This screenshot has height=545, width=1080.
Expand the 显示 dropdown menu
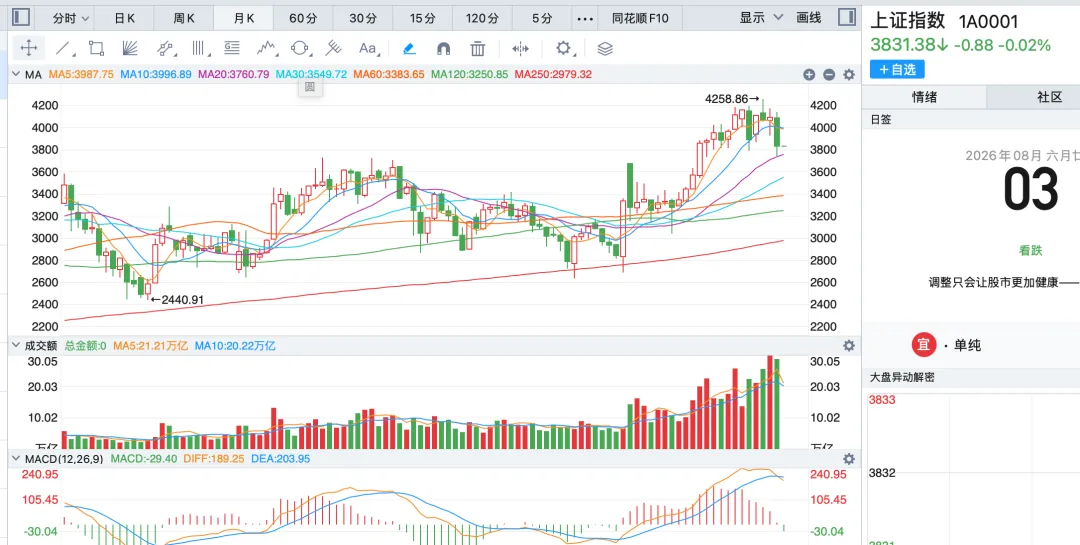(x=761, y=18)
